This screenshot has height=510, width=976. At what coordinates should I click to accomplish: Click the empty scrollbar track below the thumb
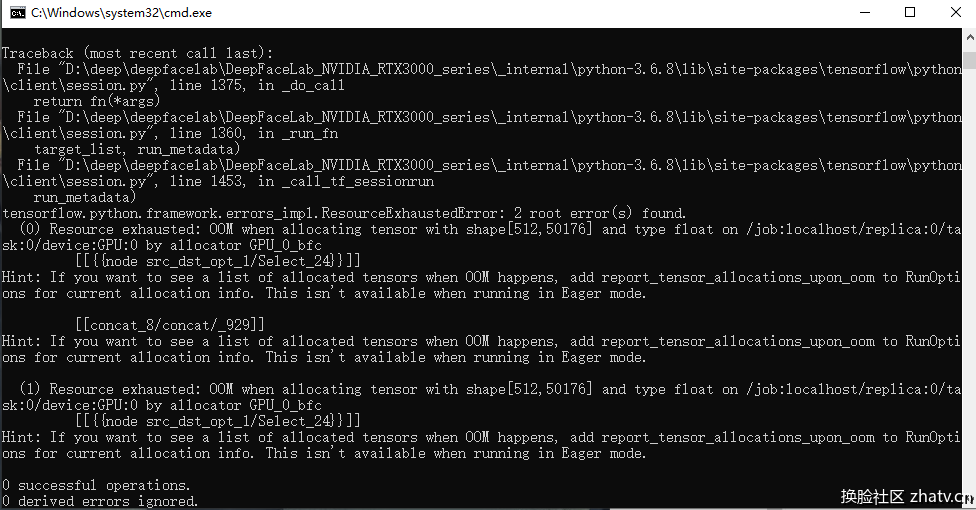pyautogui.click(x=970, y=280)
